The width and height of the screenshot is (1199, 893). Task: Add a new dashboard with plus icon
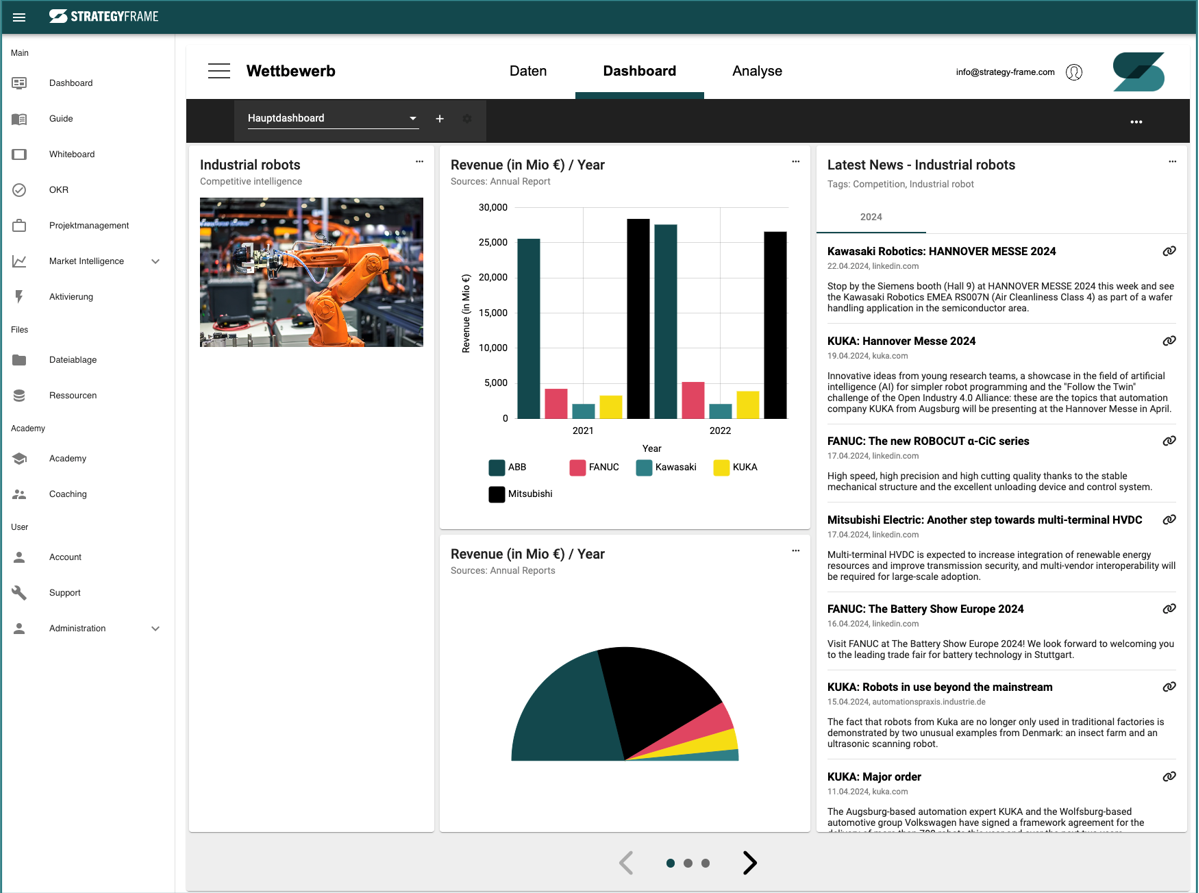[440, 119]
